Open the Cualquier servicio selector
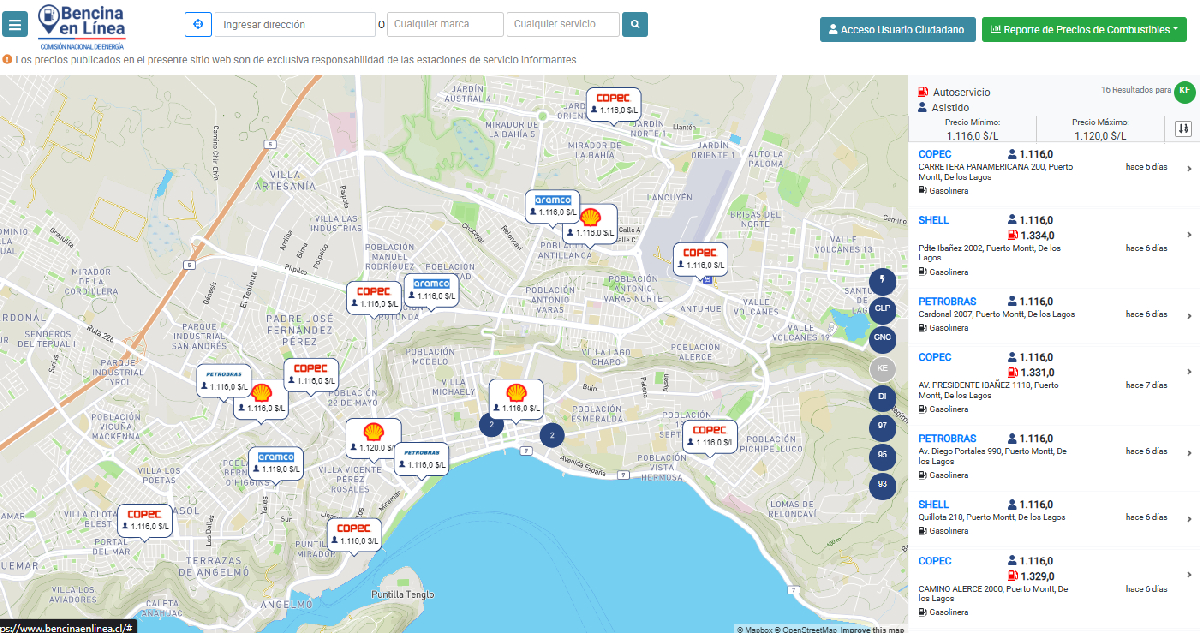Viewport: 1200px width, 633px height. 562,24
